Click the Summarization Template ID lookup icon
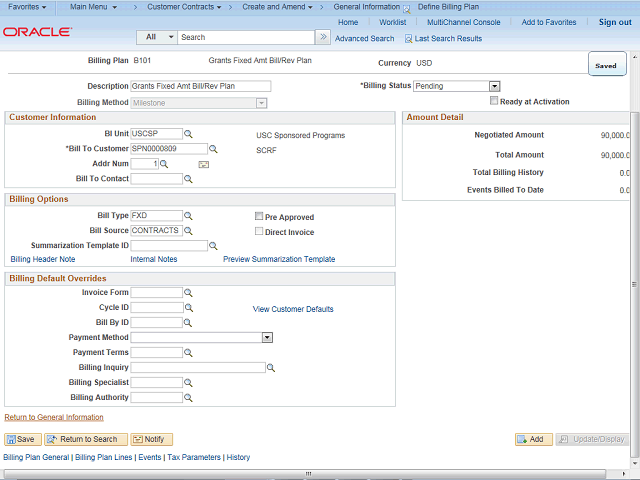 (x=212, y=246)
